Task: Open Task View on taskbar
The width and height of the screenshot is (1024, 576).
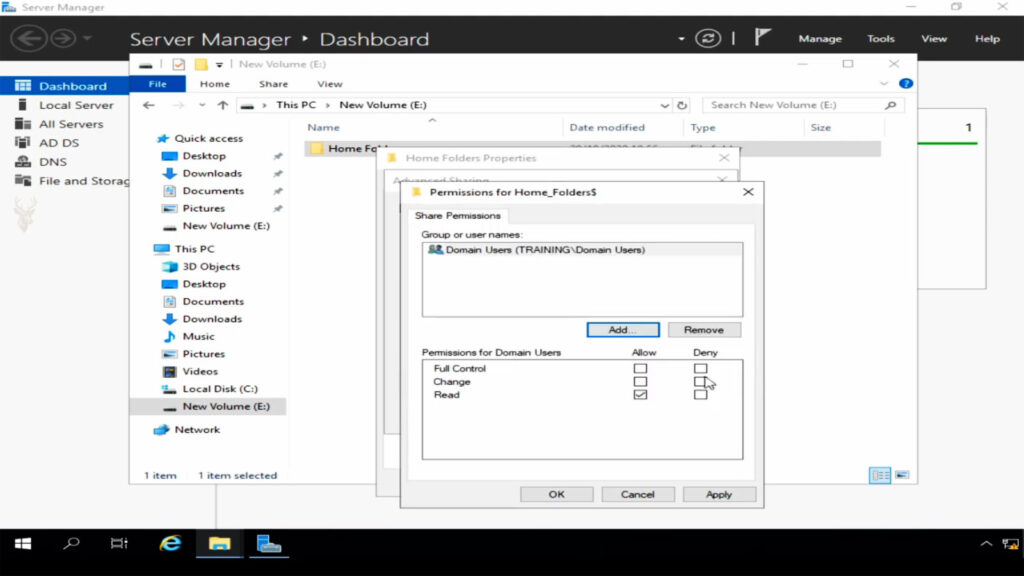Action: (119, 544)
